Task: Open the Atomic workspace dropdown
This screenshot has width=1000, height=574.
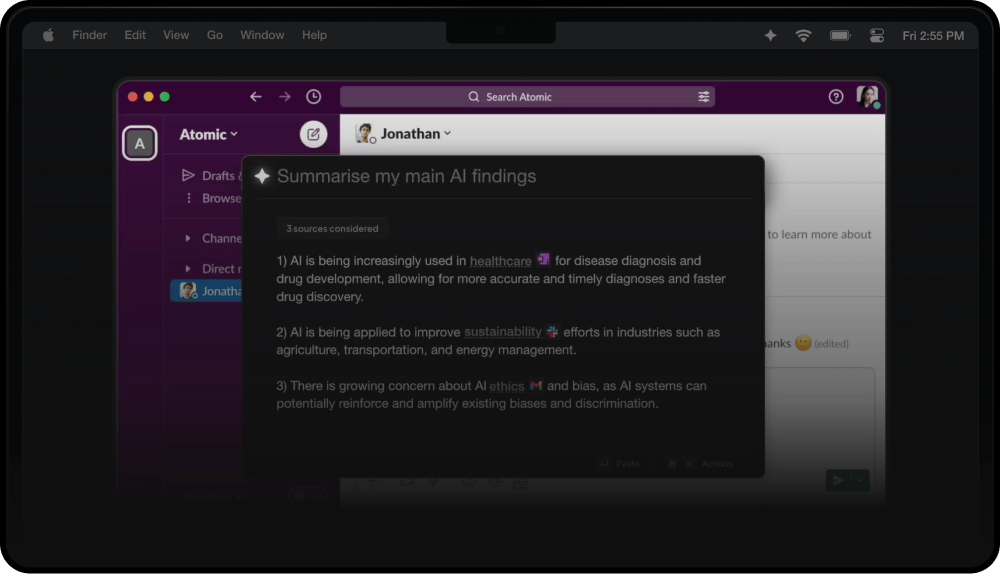Action: pyautogui.click(x=208, y=135)
